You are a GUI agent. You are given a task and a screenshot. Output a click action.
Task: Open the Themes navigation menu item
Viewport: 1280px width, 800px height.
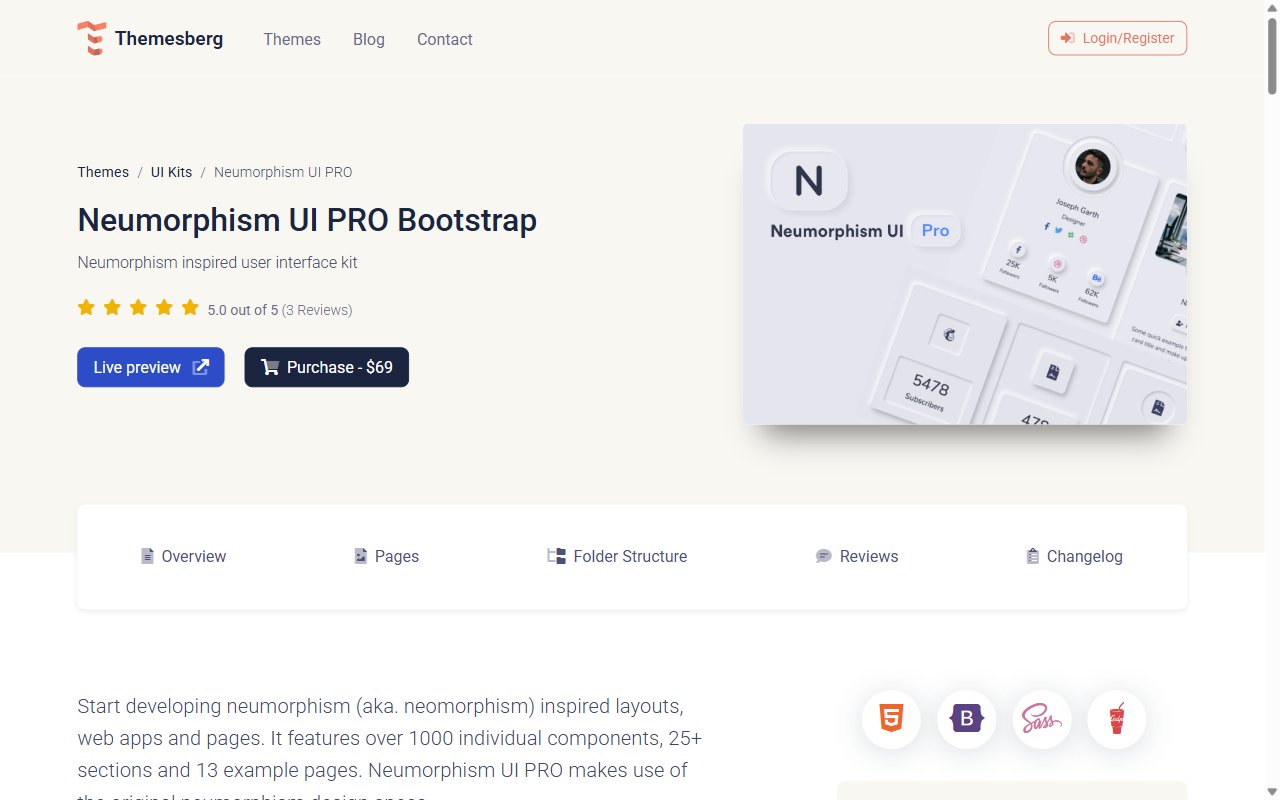[x=292, y=39]
